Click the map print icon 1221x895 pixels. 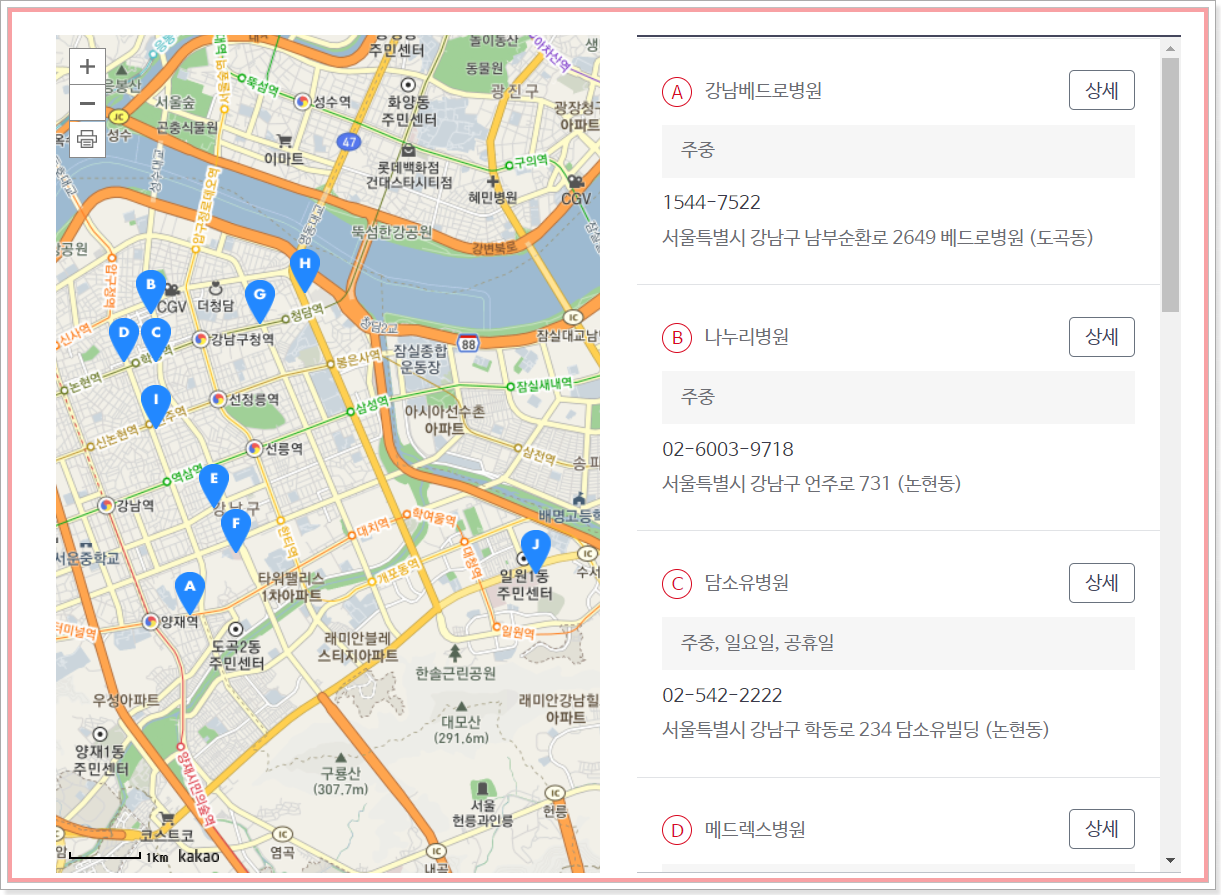(x=87, y=140)
